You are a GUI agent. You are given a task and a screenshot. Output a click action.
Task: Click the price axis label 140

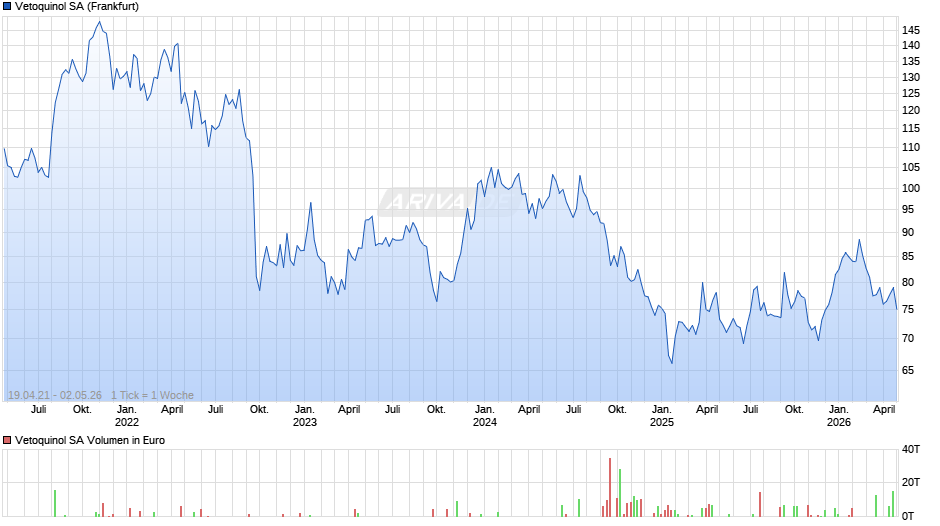pyautogui.click(x=911, y=46)
